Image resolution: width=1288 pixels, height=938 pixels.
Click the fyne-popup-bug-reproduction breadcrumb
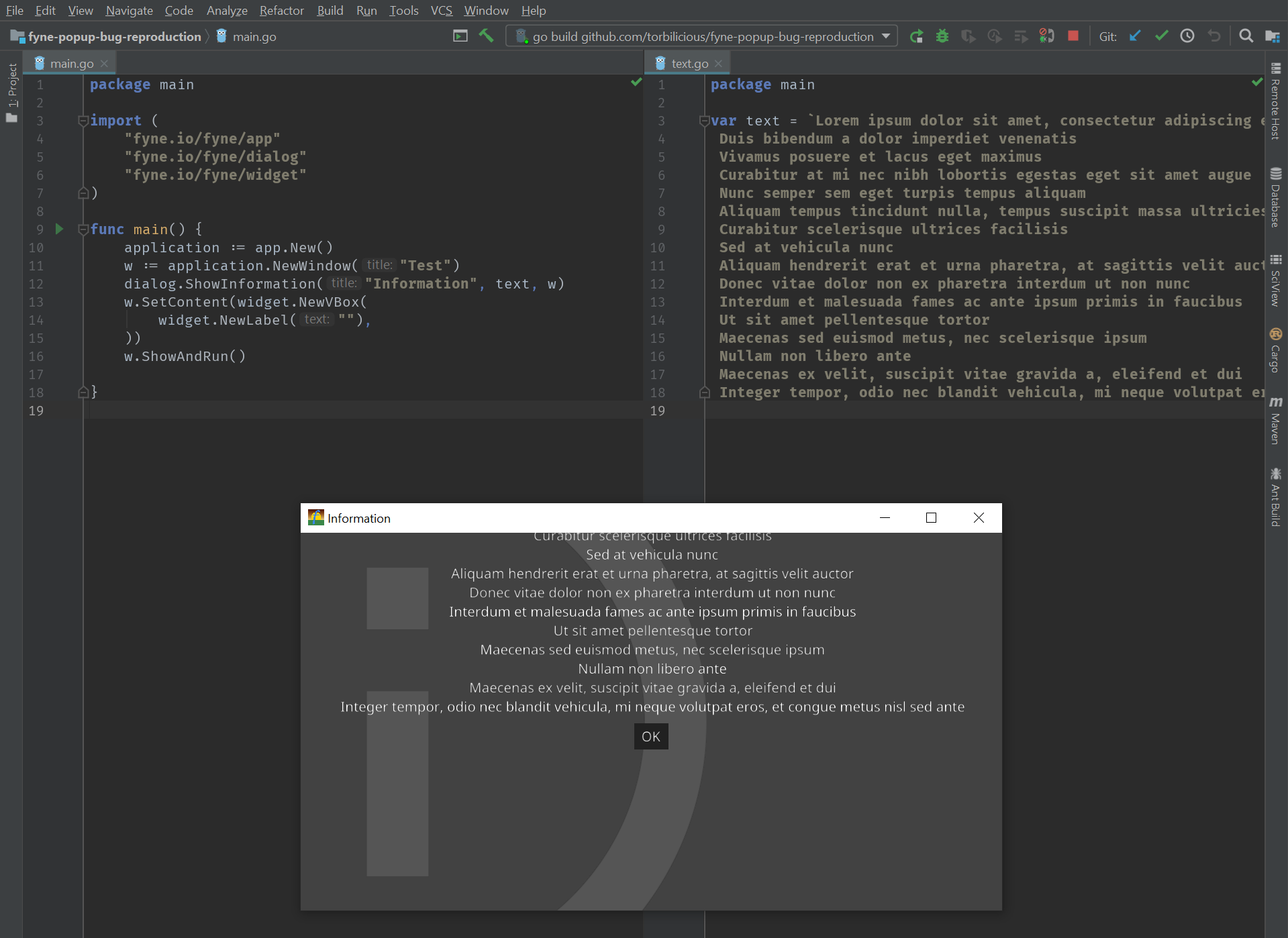114,36
